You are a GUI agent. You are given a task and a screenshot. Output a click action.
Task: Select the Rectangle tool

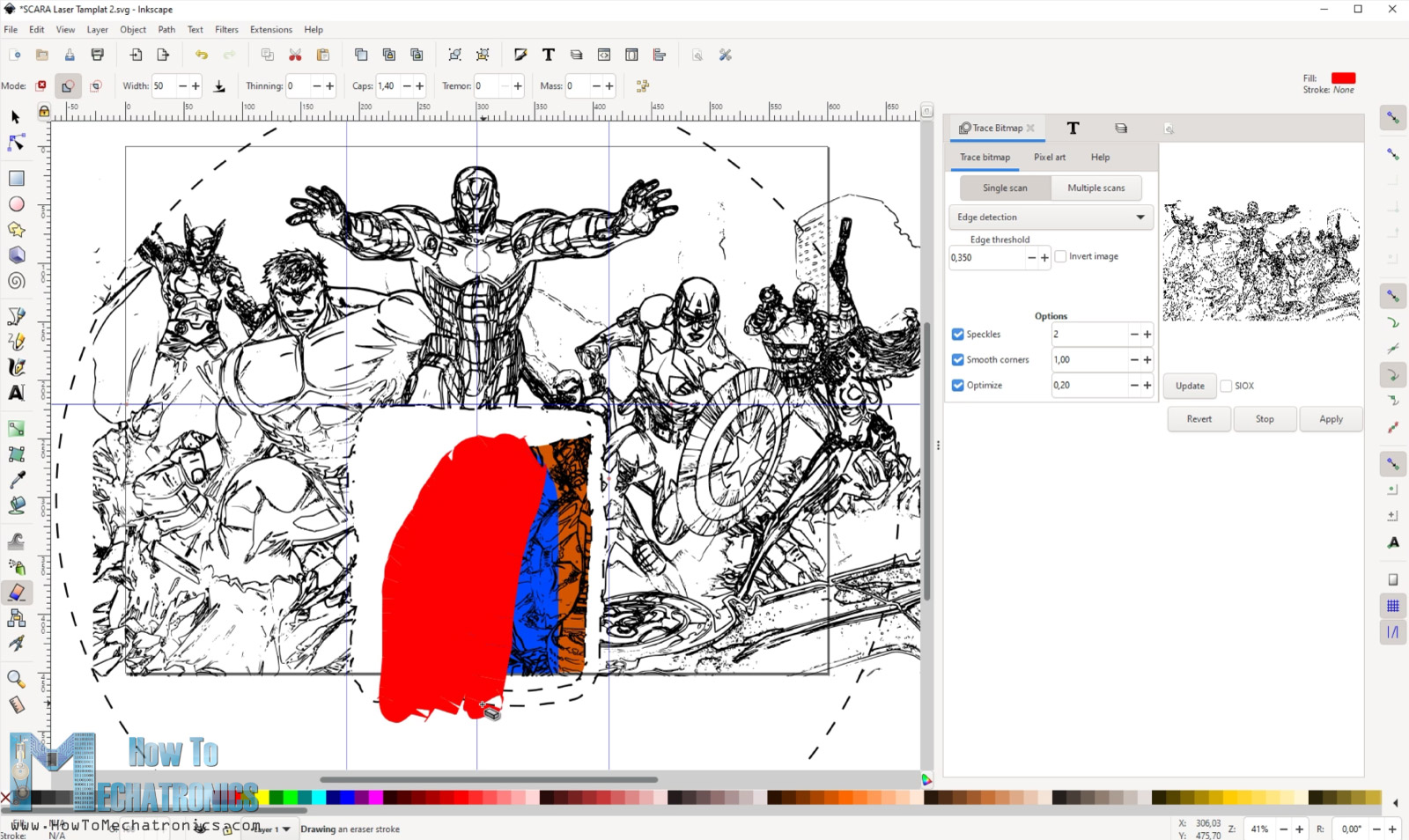click(14, 178)
